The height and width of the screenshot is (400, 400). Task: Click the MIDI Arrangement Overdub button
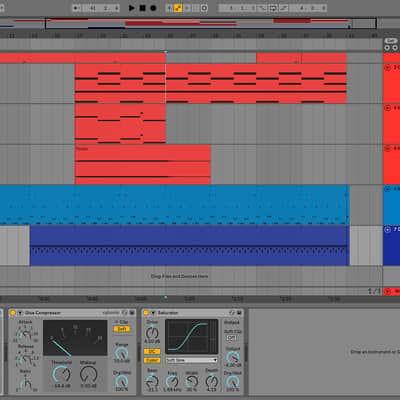click(x=169, y=8)
